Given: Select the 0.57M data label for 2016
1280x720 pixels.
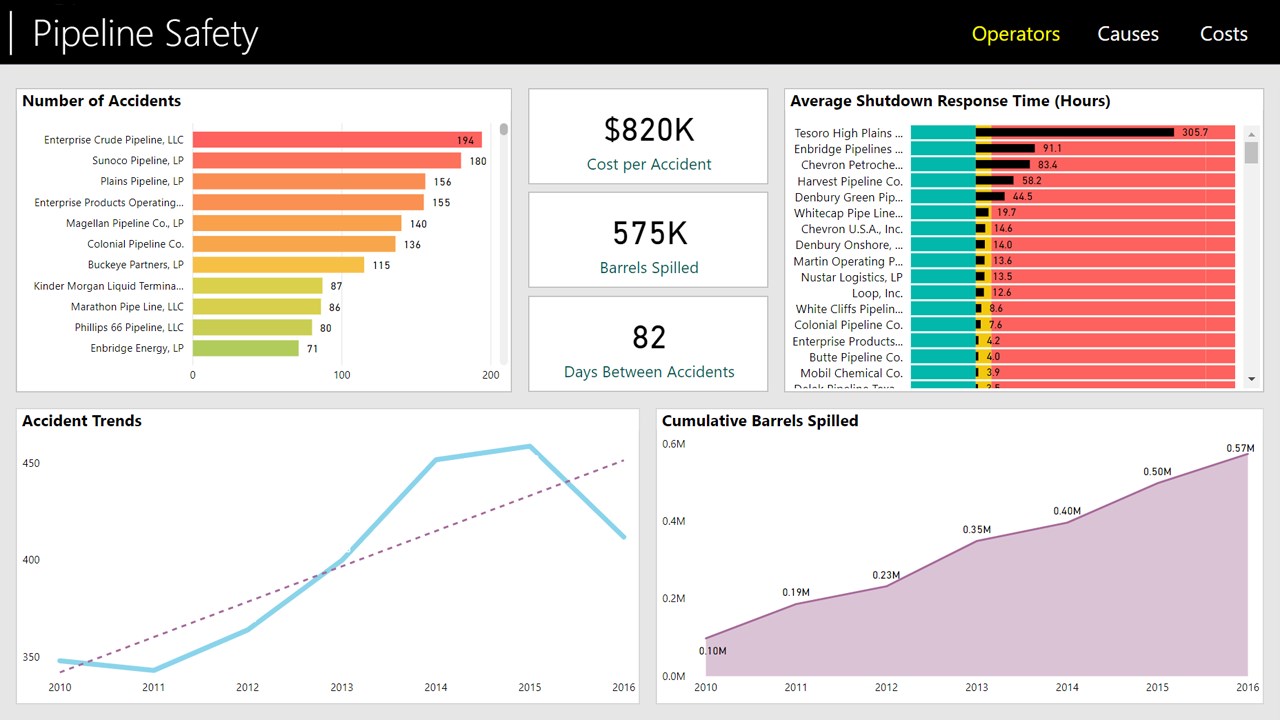Looking at the screenshot, I should (x=1241, y=449).
